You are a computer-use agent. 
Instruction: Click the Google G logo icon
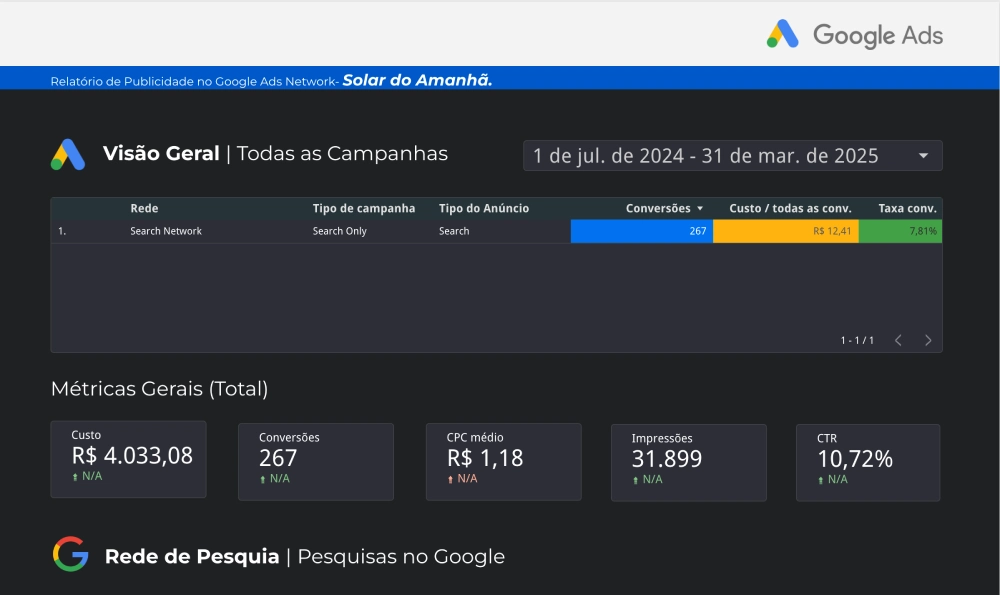[x=70, y=554]
